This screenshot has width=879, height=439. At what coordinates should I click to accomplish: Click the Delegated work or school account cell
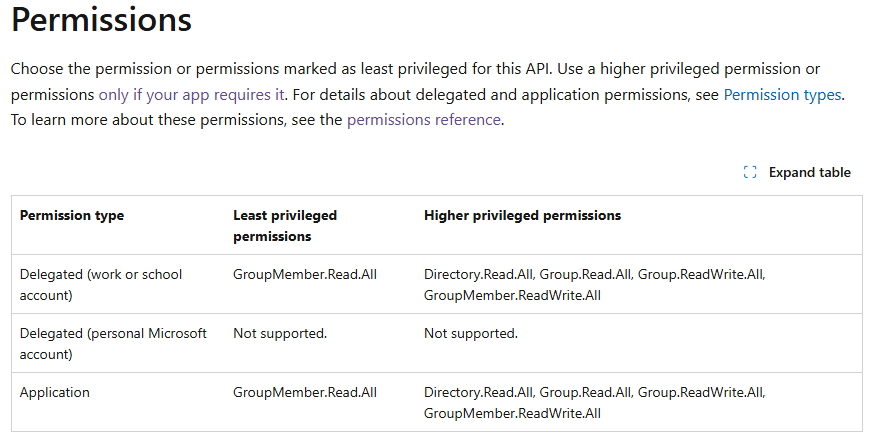click(x=101, y=285)
